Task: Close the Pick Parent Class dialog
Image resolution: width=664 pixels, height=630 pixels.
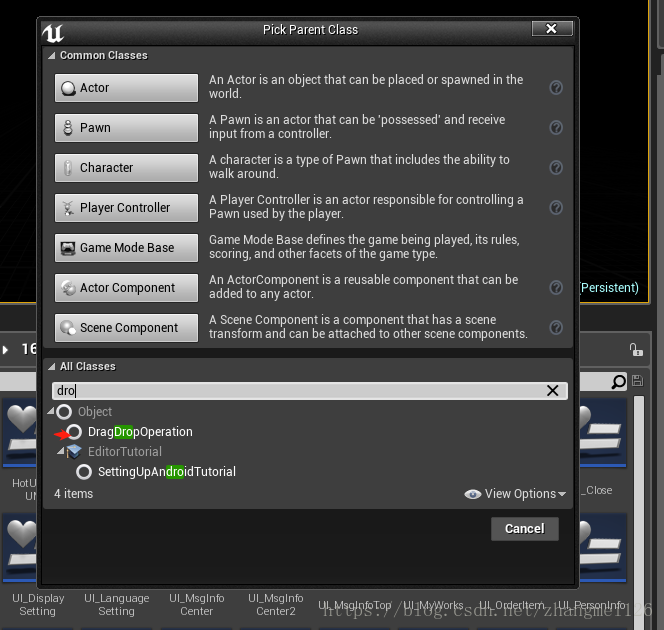Action: pyautogui.click(x=552, y=28)
